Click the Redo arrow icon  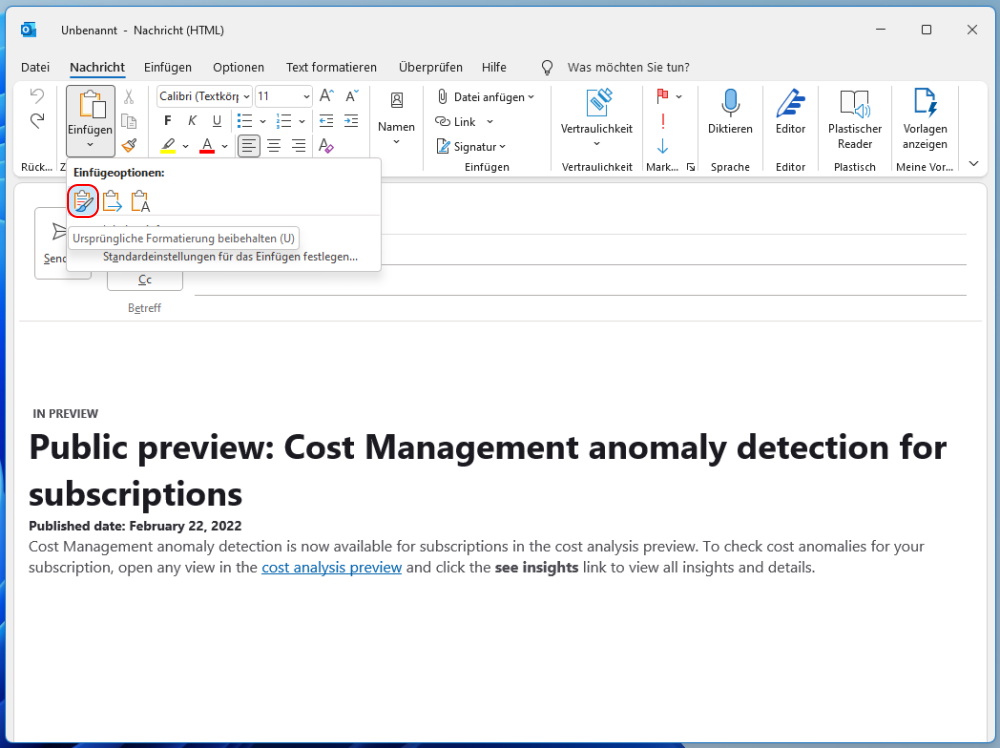[37, 121]
